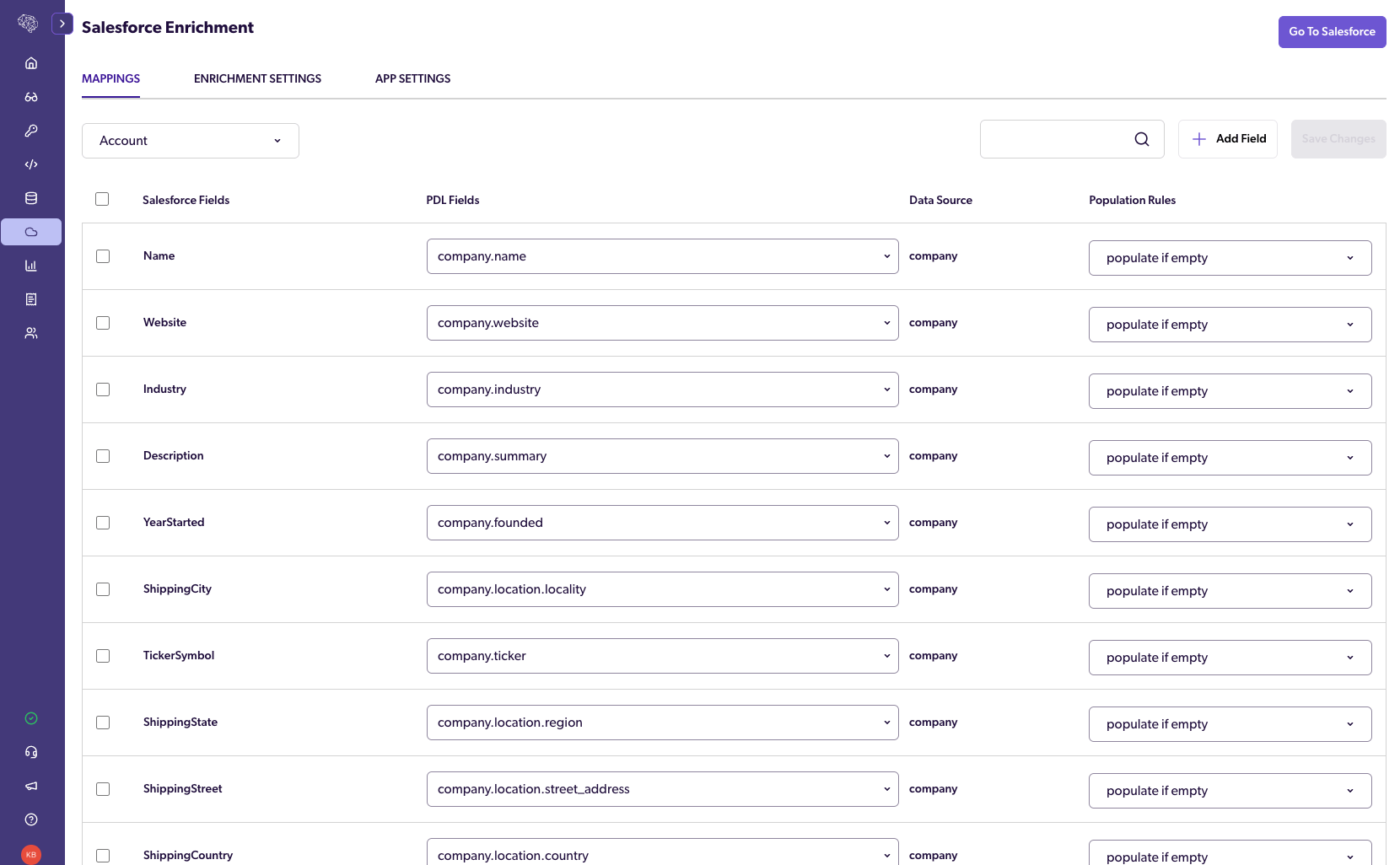Click the YearStarted field name
1400x865 pixels.
point(174,522)
